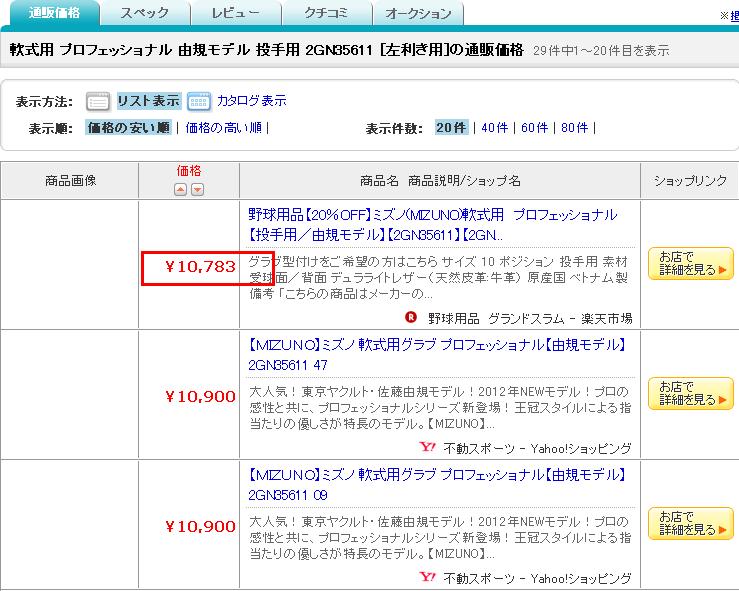Open the 2GN35611 47 product link
Screen dimensions: 739x591
436,354
